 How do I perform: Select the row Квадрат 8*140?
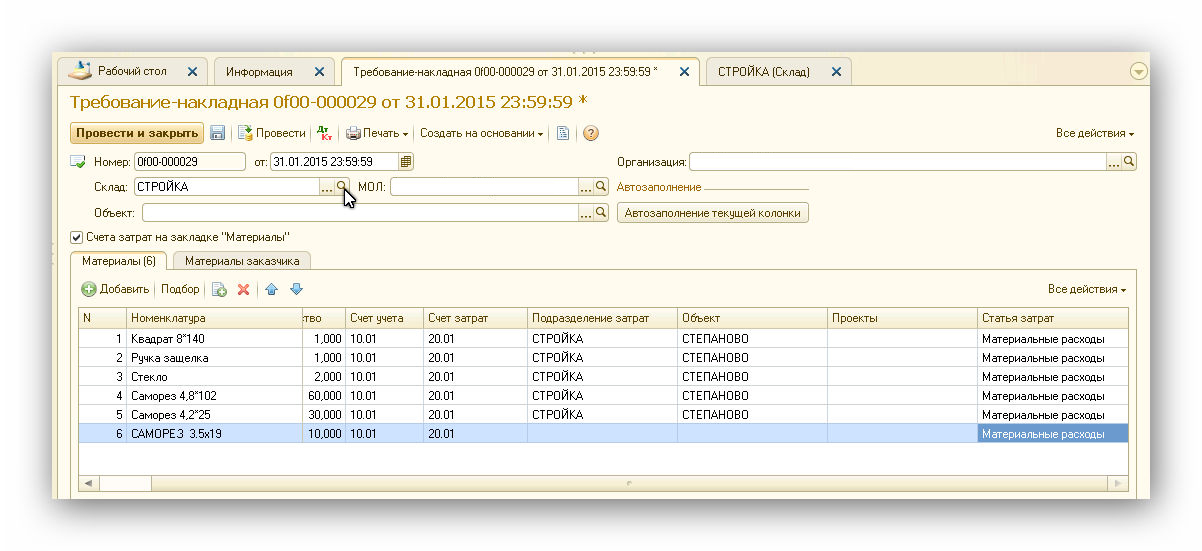604,338
